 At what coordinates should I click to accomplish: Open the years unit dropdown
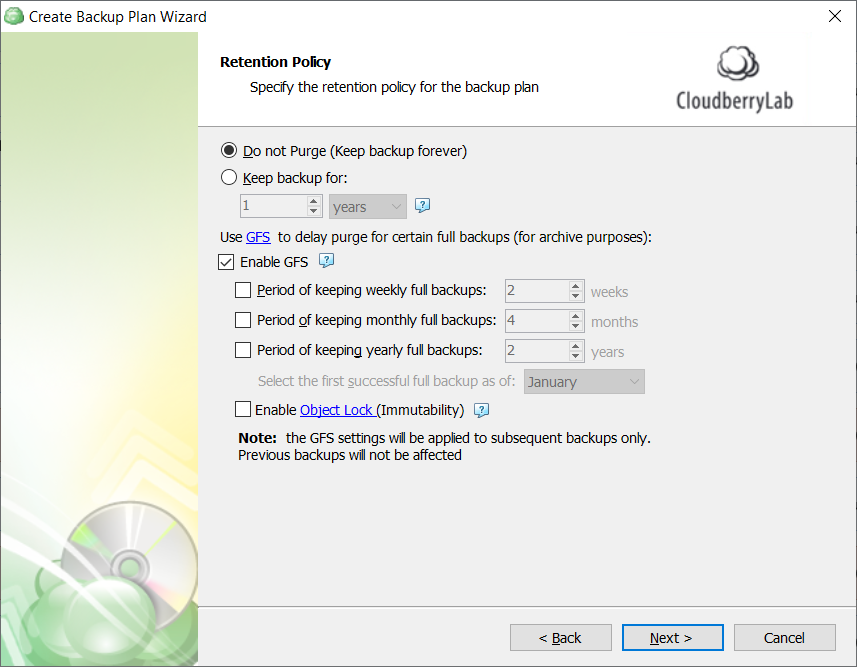pos(368,207)
